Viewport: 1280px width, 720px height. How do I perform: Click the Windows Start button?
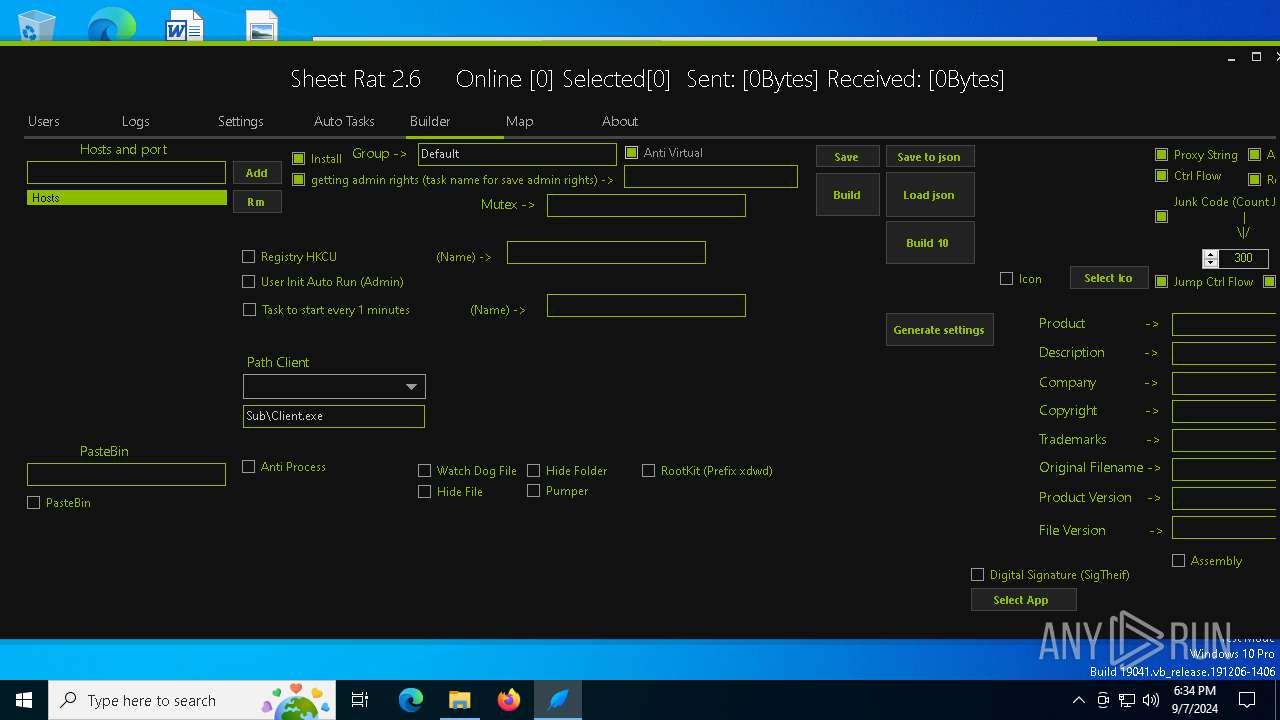coord(24,700)
